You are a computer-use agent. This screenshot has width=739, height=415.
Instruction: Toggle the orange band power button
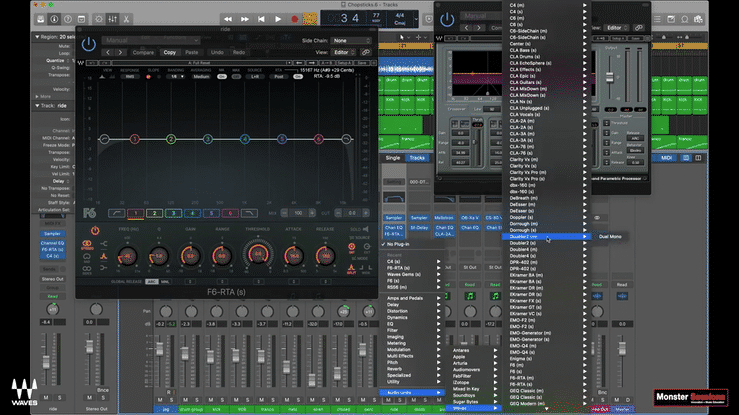95,231
